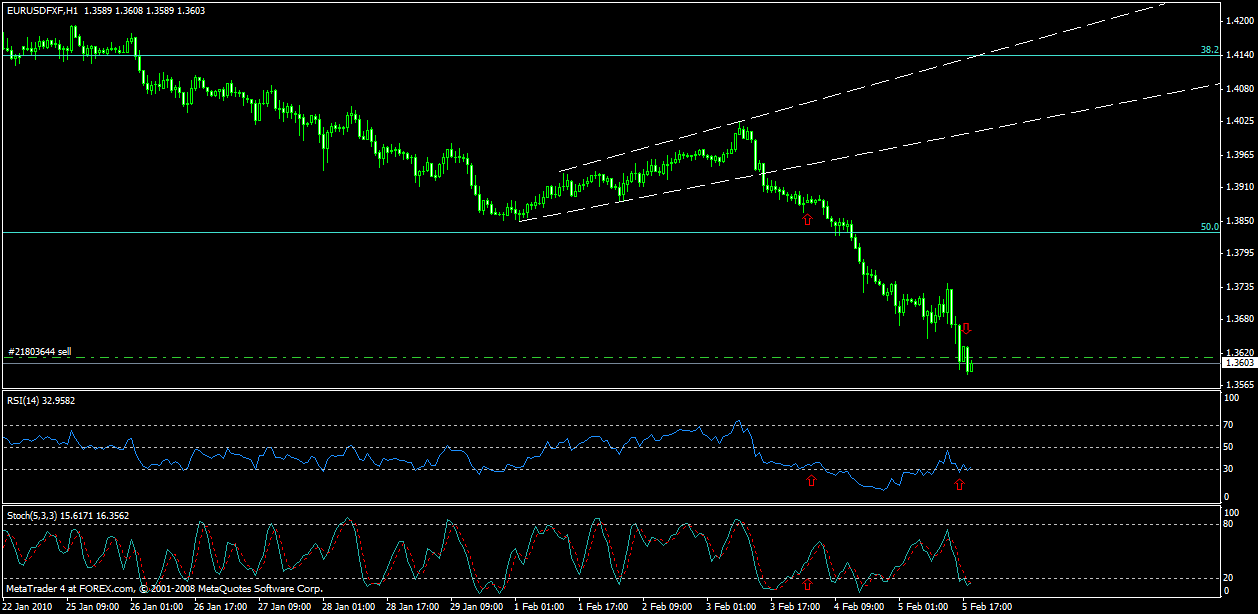Select left red arrow in RSI panel
This screenshot has width=1258, height=614.
(x=811, y=481)
